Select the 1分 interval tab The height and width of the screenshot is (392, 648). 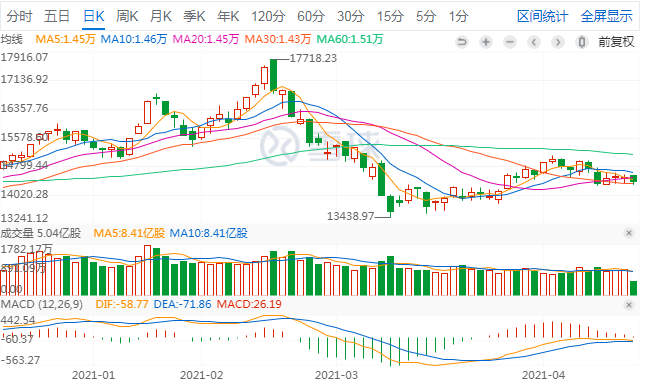tap(458, 16)
